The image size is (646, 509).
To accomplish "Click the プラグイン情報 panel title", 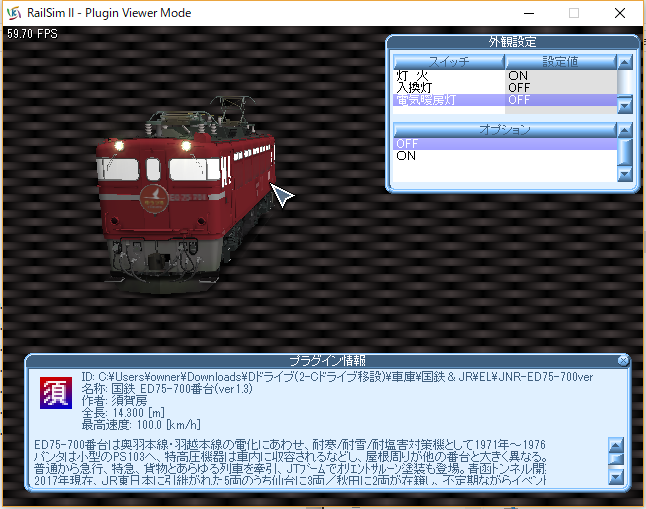I will [328, 361].
